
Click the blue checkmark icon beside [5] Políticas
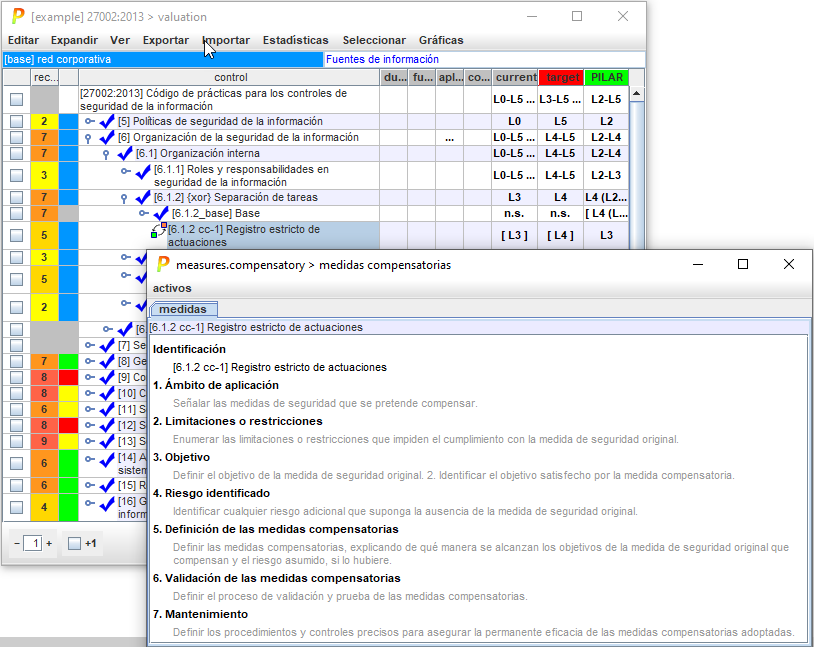click(x=107, y=121)
